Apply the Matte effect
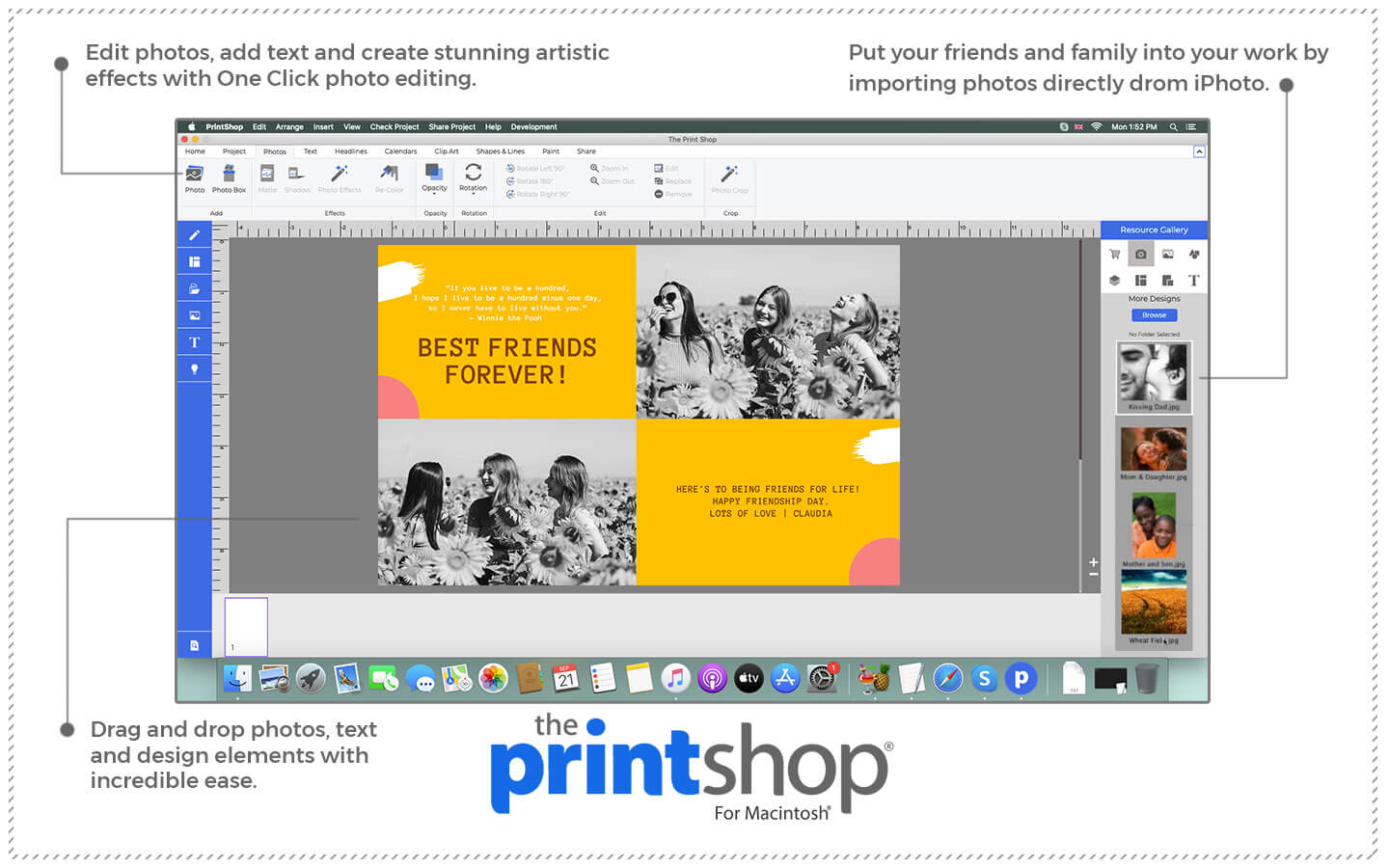 pyautogui.click(x=267, y=178)
